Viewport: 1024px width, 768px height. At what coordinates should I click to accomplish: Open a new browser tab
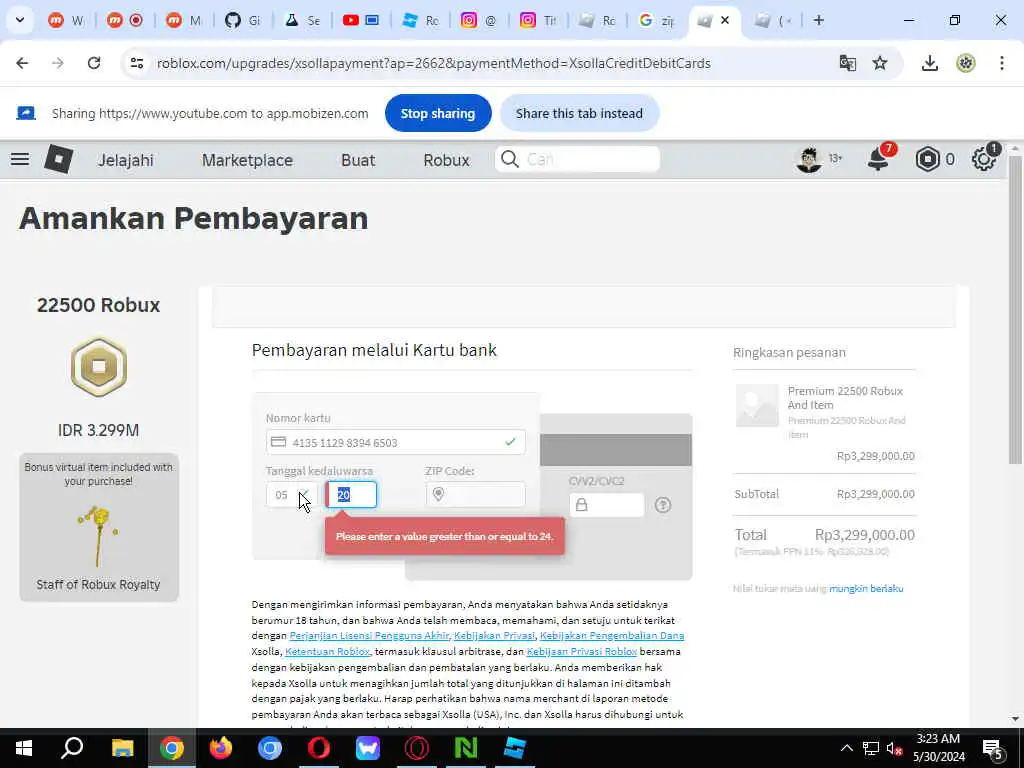pos(819,20)
